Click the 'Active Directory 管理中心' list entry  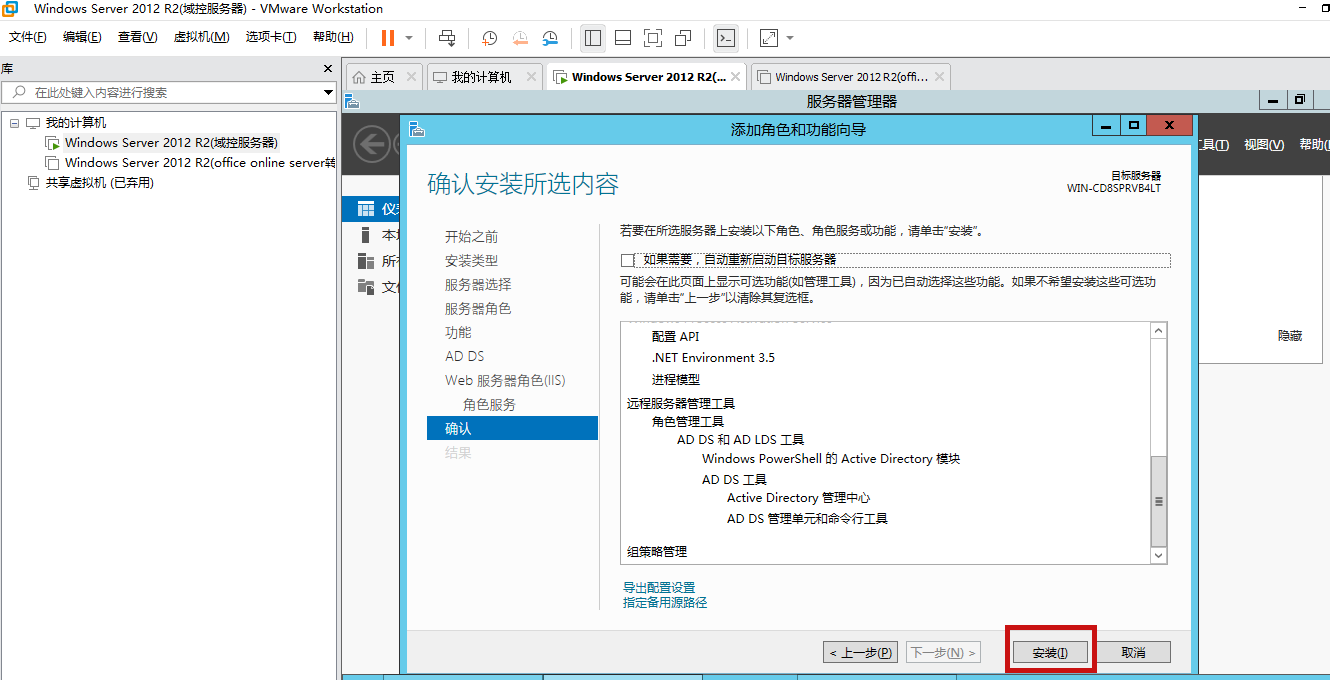[x=798, y=498]
